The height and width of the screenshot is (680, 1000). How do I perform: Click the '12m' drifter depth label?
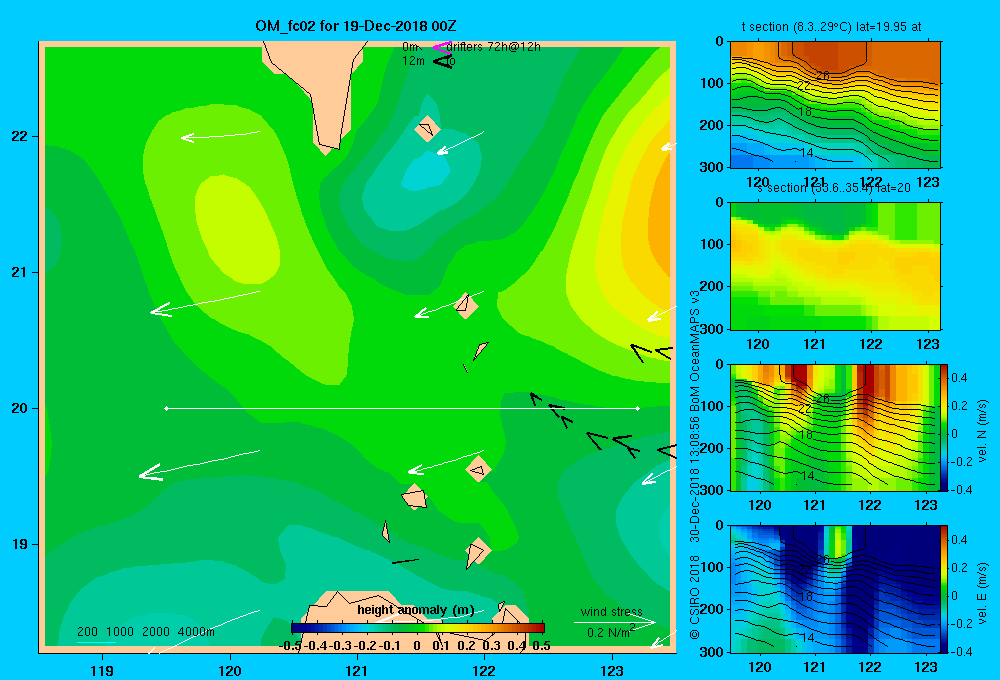click(x=413, y=61)
